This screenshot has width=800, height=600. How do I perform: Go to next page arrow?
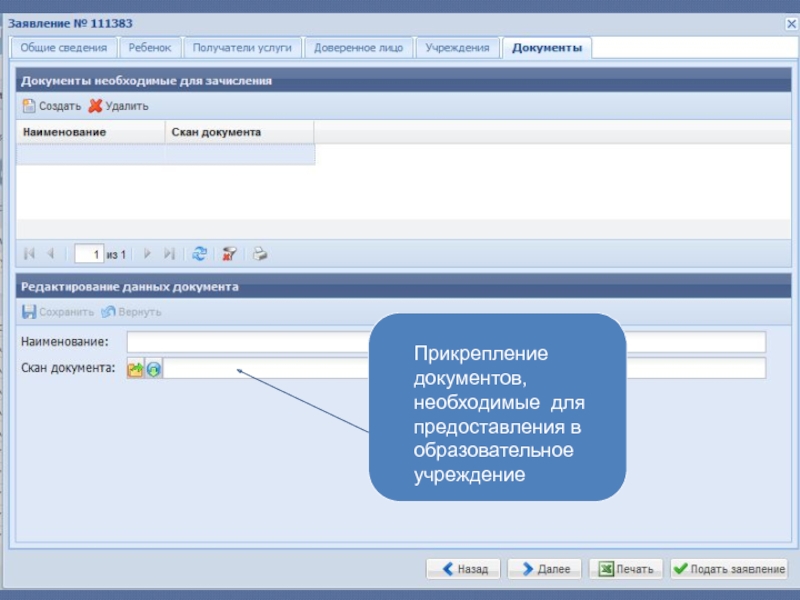tap(147, 255)
